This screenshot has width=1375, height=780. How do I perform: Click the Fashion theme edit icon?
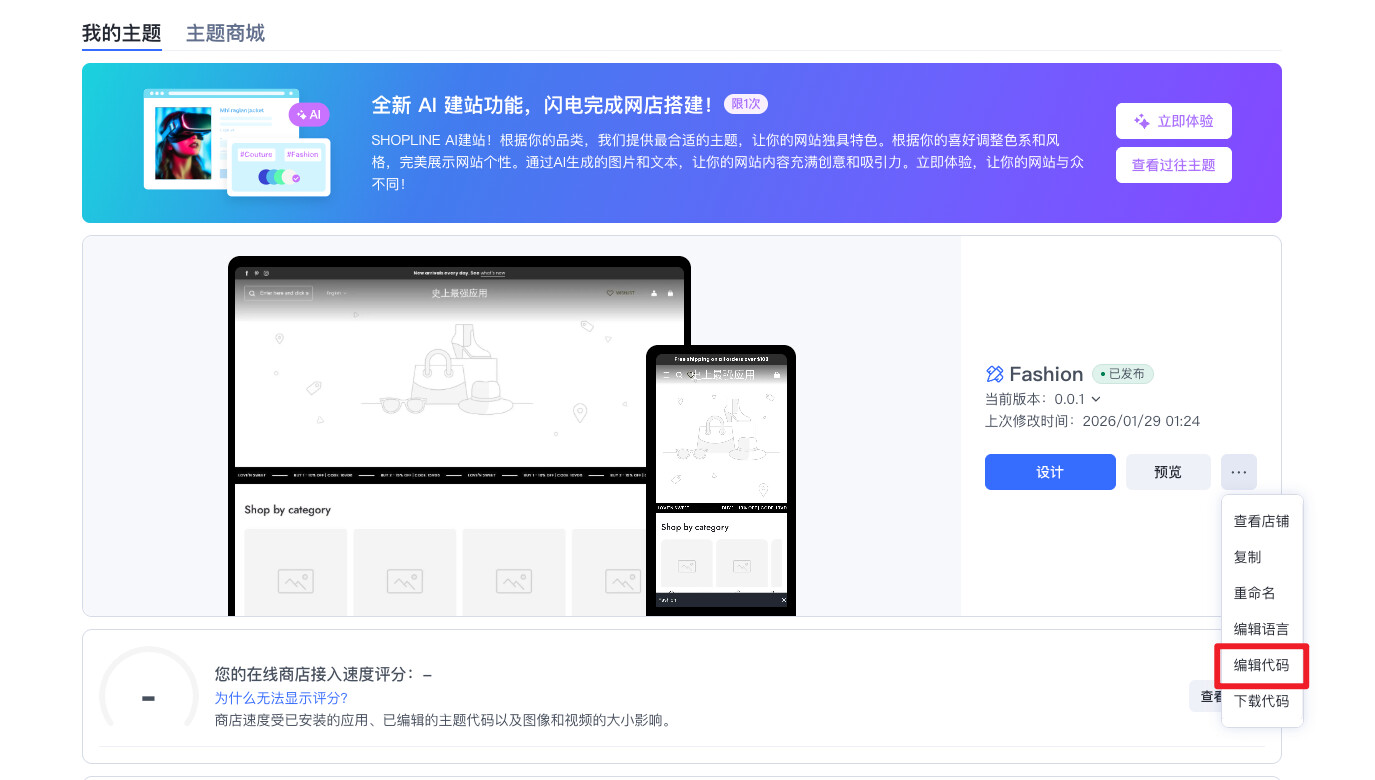[994, 374]
